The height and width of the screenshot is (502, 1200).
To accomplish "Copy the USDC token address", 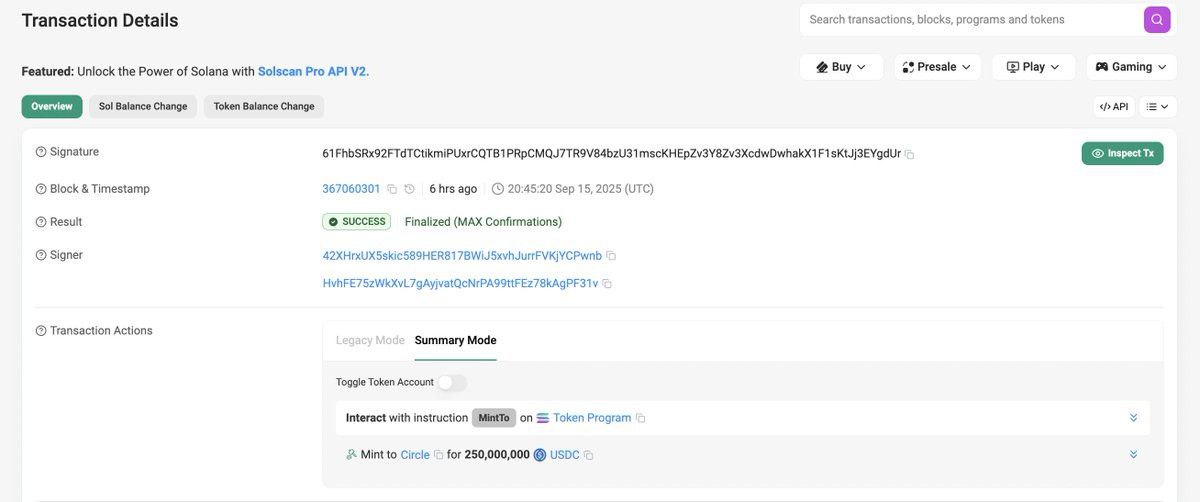I will (x=588, y=455).
